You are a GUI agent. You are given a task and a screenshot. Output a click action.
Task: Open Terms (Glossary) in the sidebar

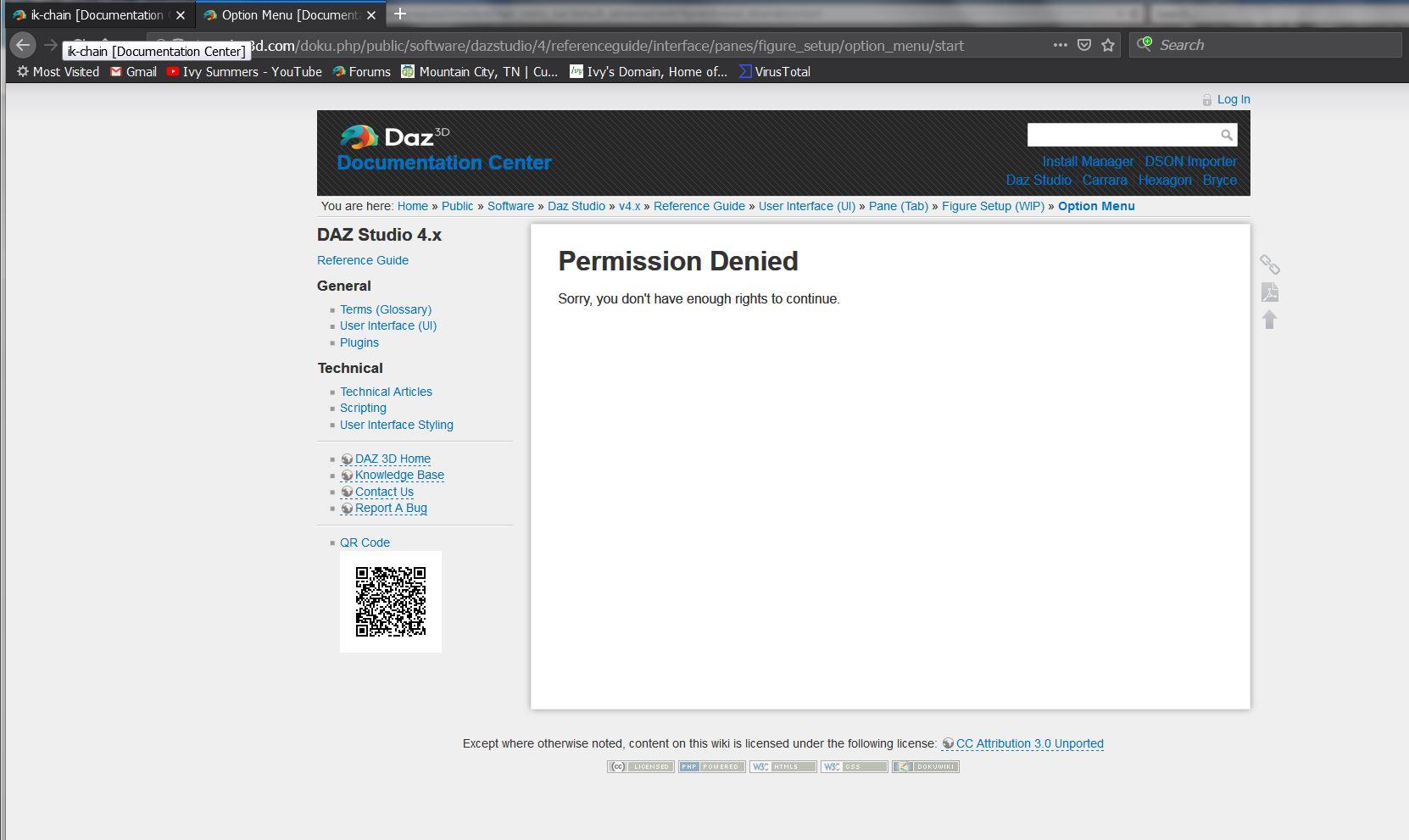pos(386,309)
